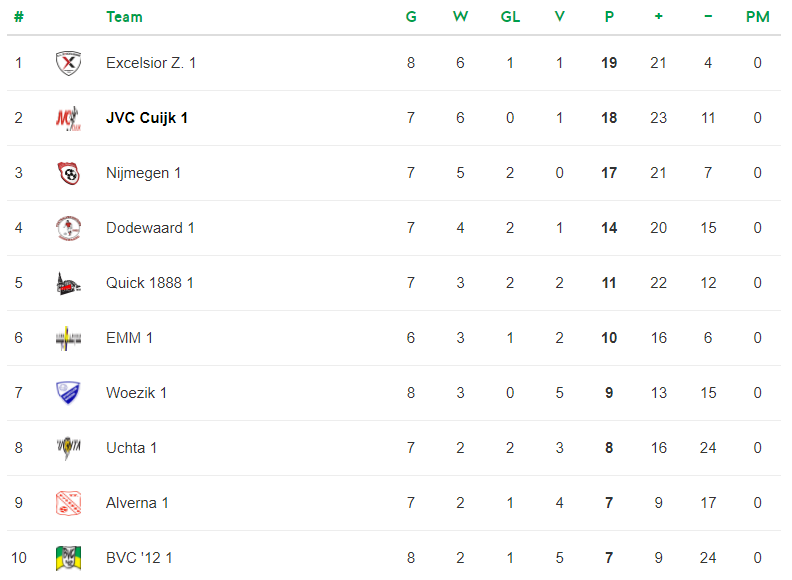Click the Alverna 1 red-striped crest
The width and height of the screenshot is (792, 580).
(x=68, y=503)
